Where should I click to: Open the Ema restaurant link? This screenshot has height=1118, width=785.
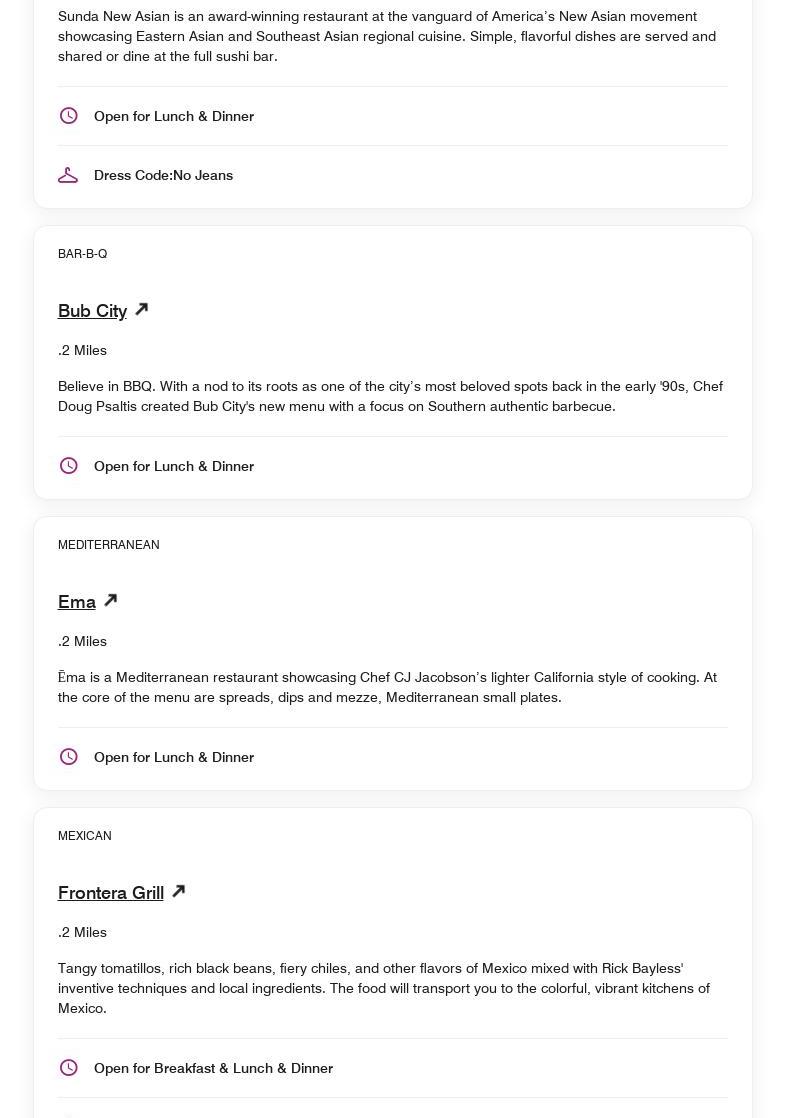77,602
